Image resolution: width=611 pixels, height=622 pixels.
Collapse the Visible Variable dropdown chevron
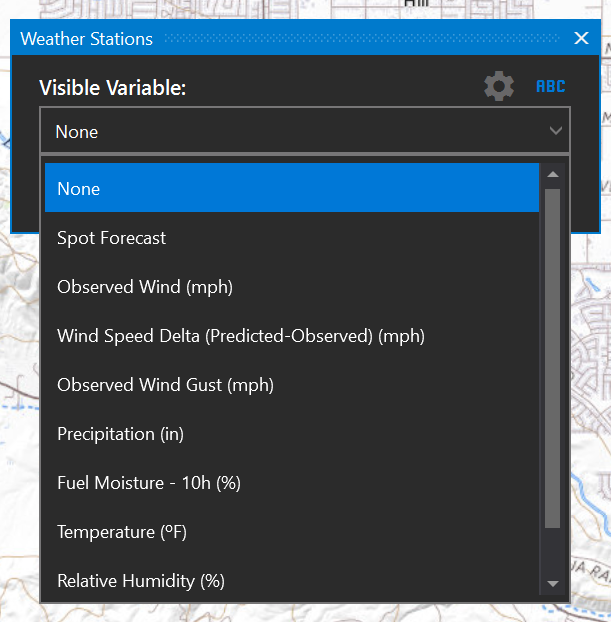[556, 131]
